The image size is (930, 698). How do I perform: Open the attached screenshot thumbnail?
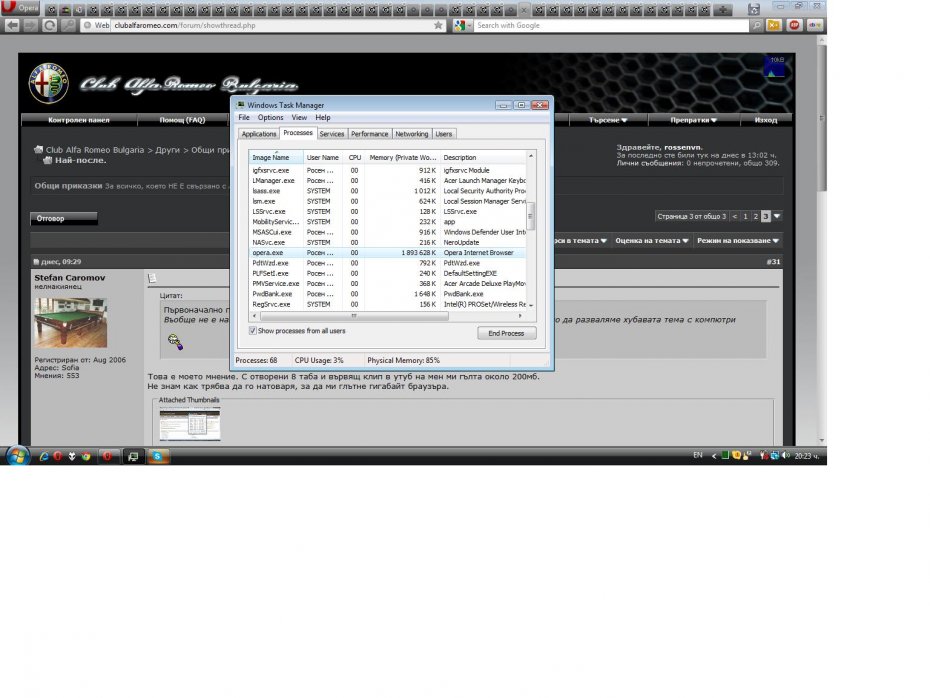[190, 423]
